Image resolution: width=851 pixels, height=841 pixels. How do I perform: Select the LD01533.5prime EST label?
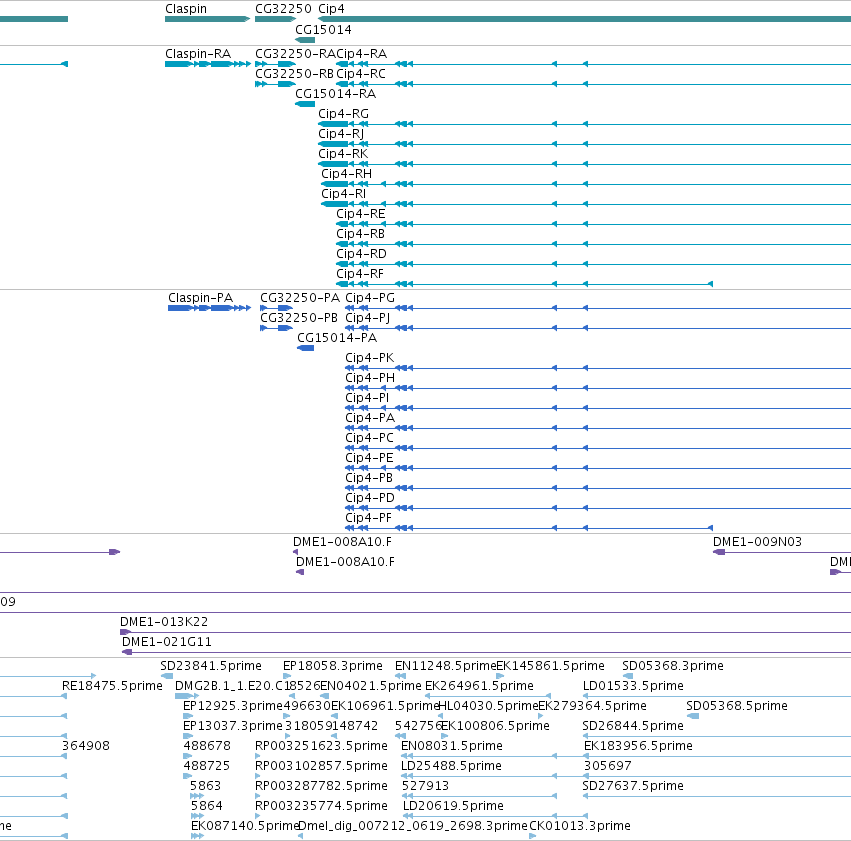coord(633,686)
